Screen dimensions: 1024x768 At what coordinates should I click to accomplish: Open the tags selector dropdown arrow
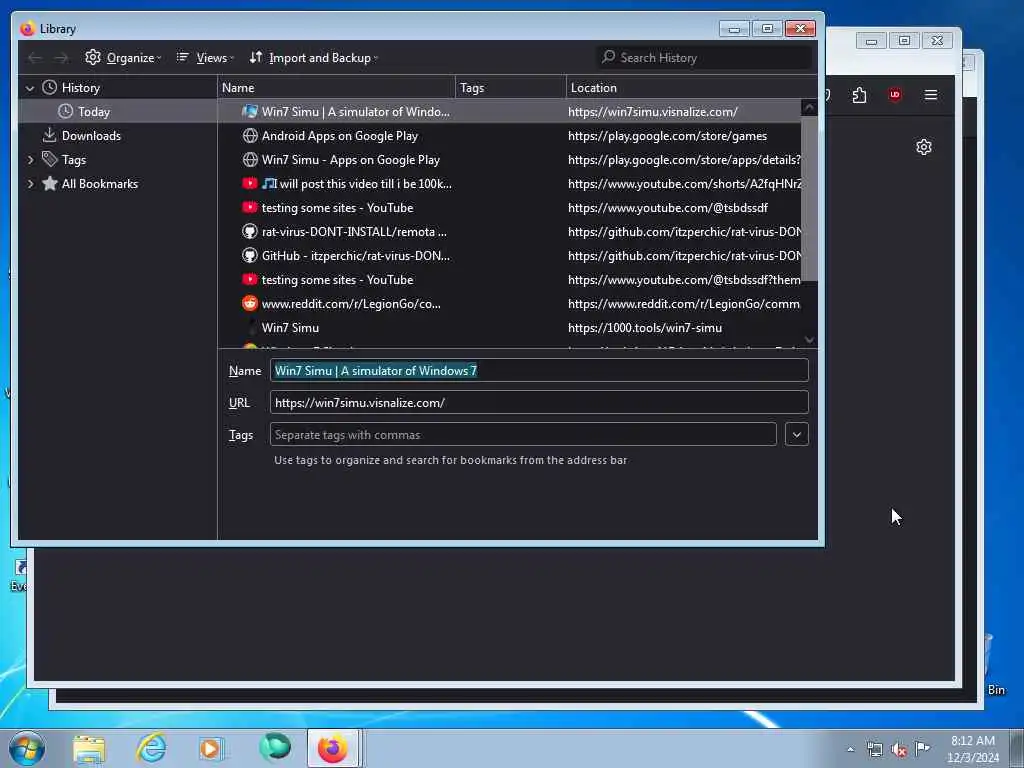coord(797,434)
